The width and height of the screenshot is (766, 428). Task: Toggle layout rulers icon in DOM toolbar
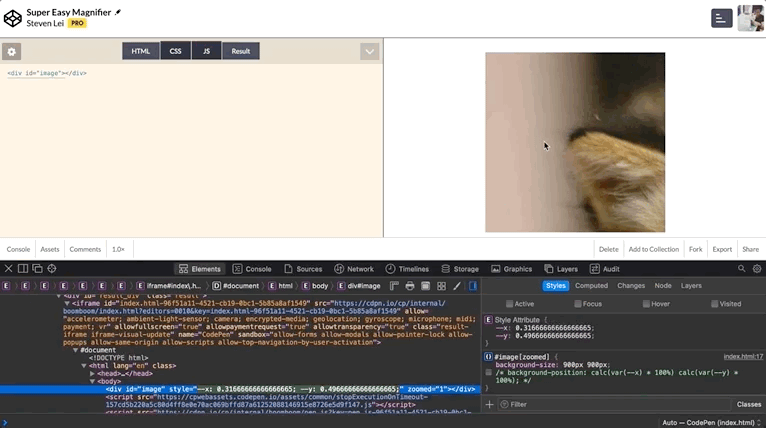click(x=394, y=286)
